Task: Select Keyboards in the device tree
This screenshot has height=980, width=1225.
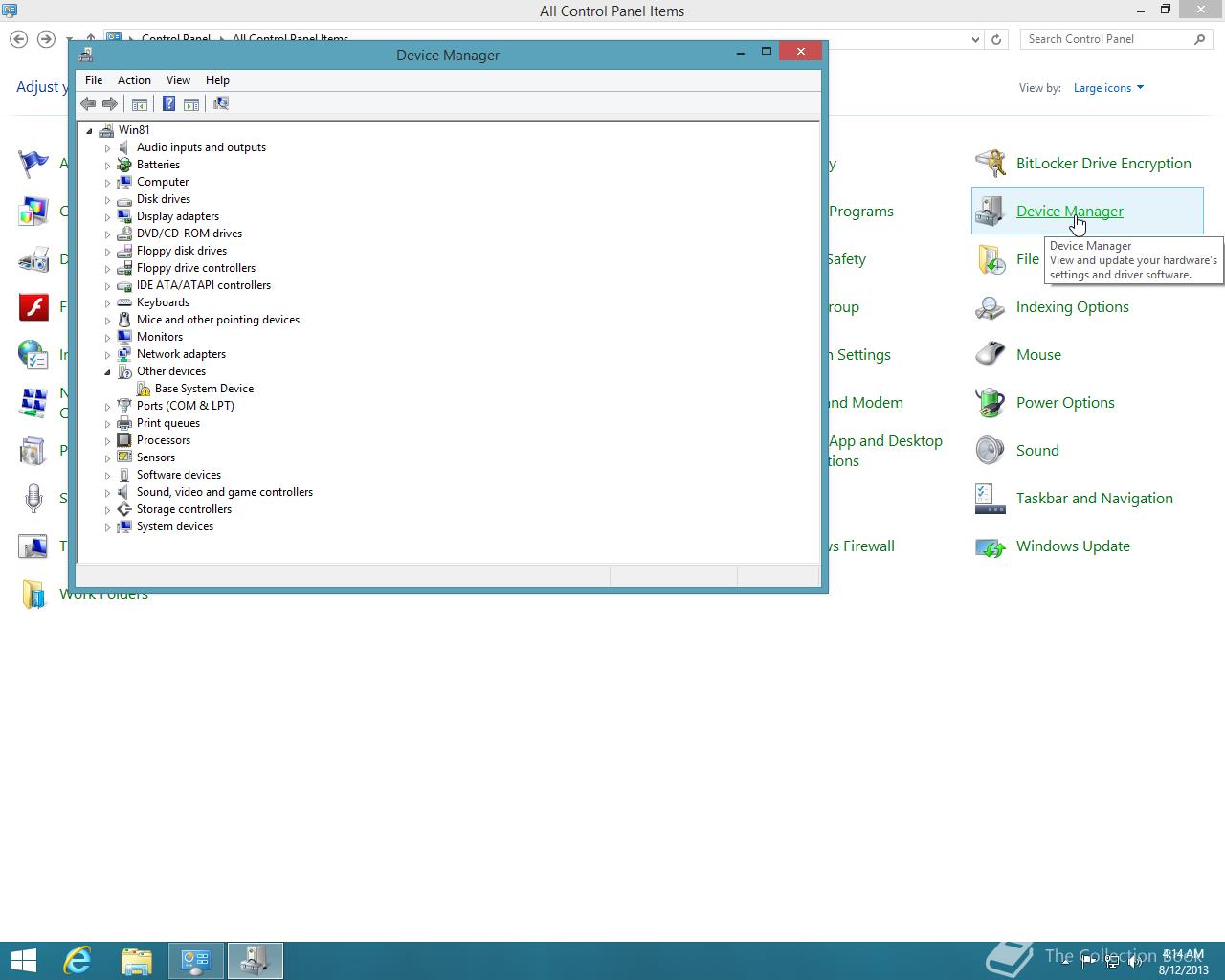Action: [163, 302]
